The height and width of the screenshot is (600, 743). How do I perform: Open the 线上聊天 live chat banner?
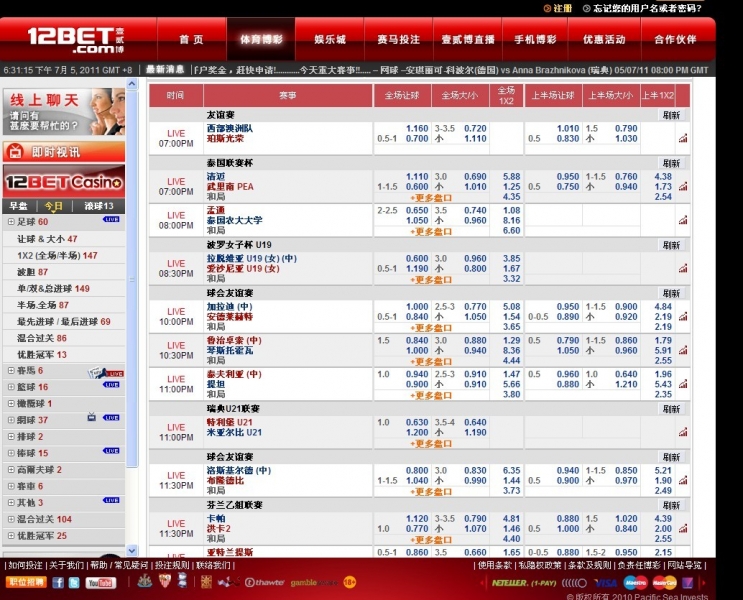pos(64,112)
